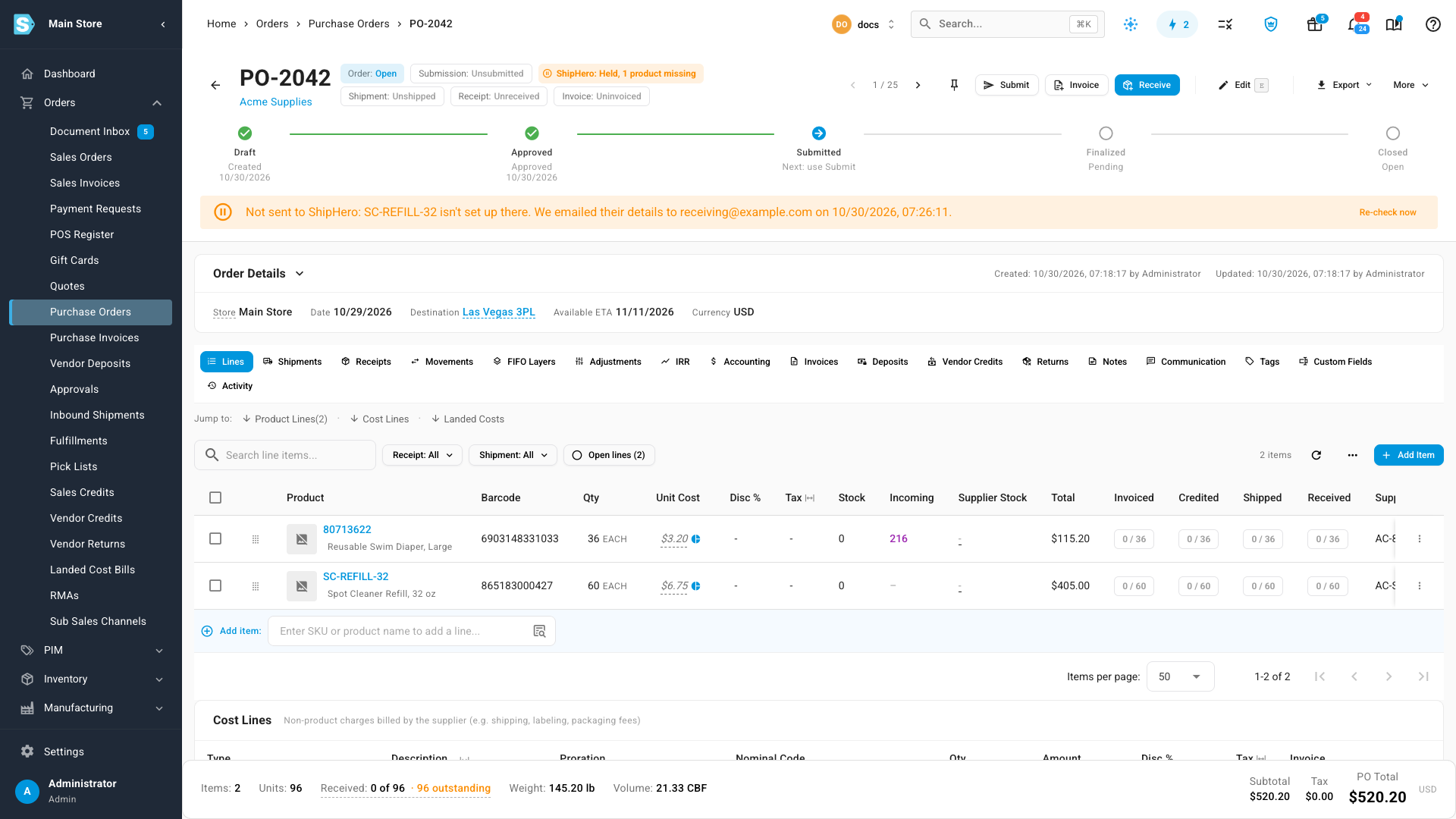Open the notifications bell icon

pyautogui.click(x=1355, y=24)
